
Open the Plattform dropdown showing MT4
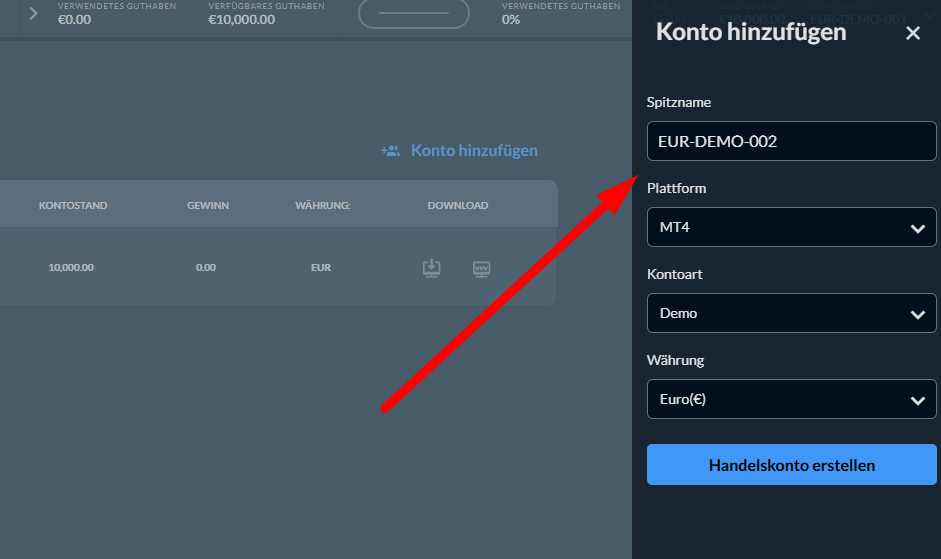click(x=791, y=227)
